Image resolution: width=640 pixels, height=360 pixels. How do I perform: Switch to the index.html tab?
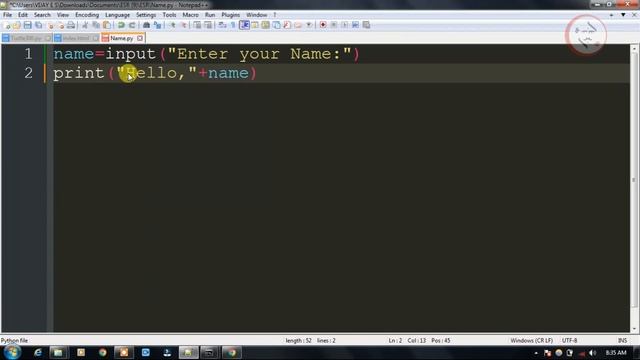76,38
